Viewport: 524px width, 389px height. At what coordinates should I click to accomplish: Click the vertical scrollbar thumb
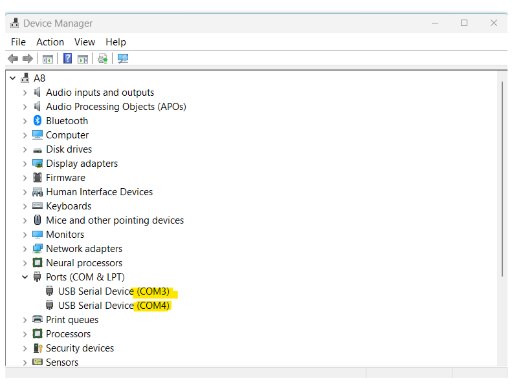502,179
